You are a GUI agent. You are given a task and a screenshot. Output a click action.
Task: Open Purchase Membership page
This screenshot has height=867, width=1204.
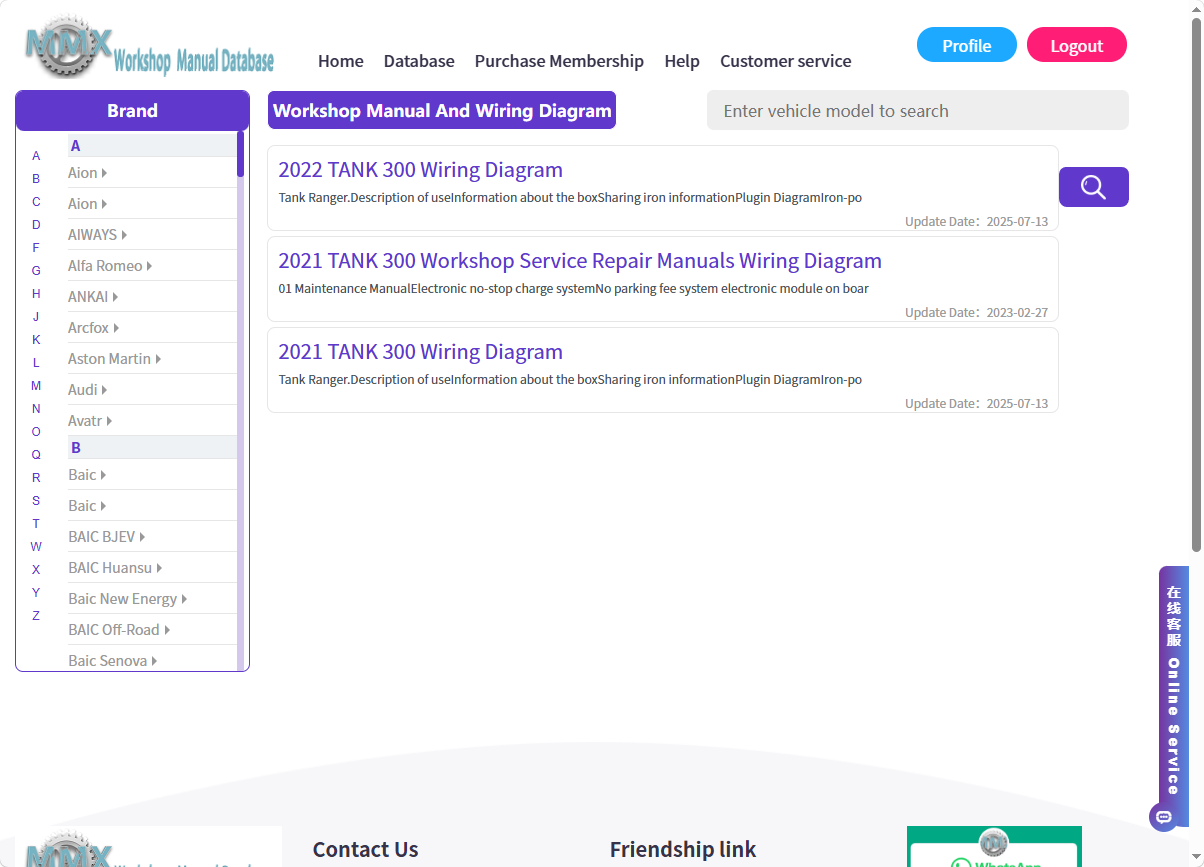point(559,61)
